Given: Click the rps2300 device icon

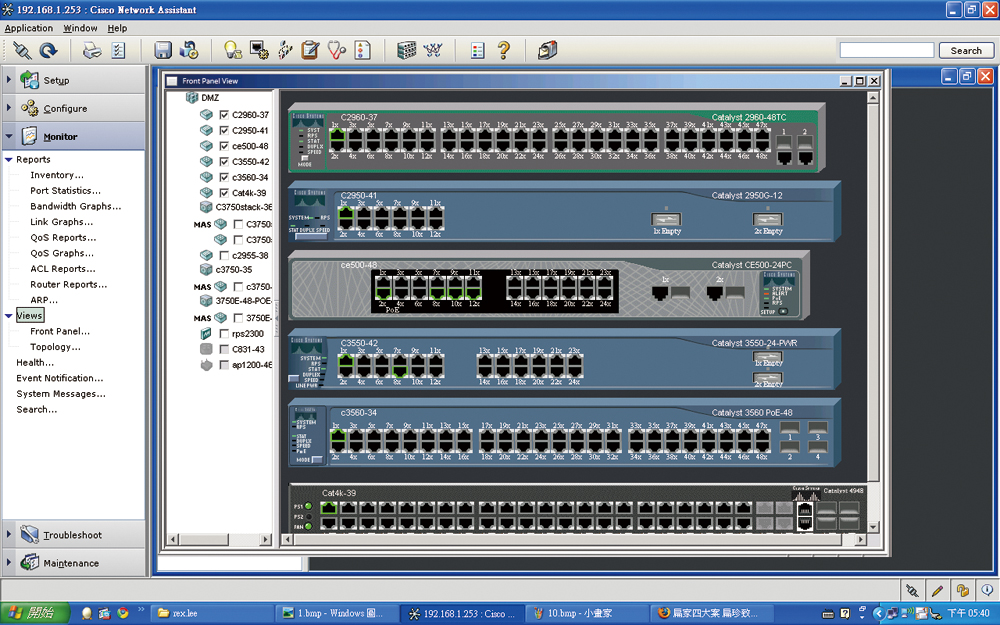Looking at the screenshot, I should coord(206,334).
